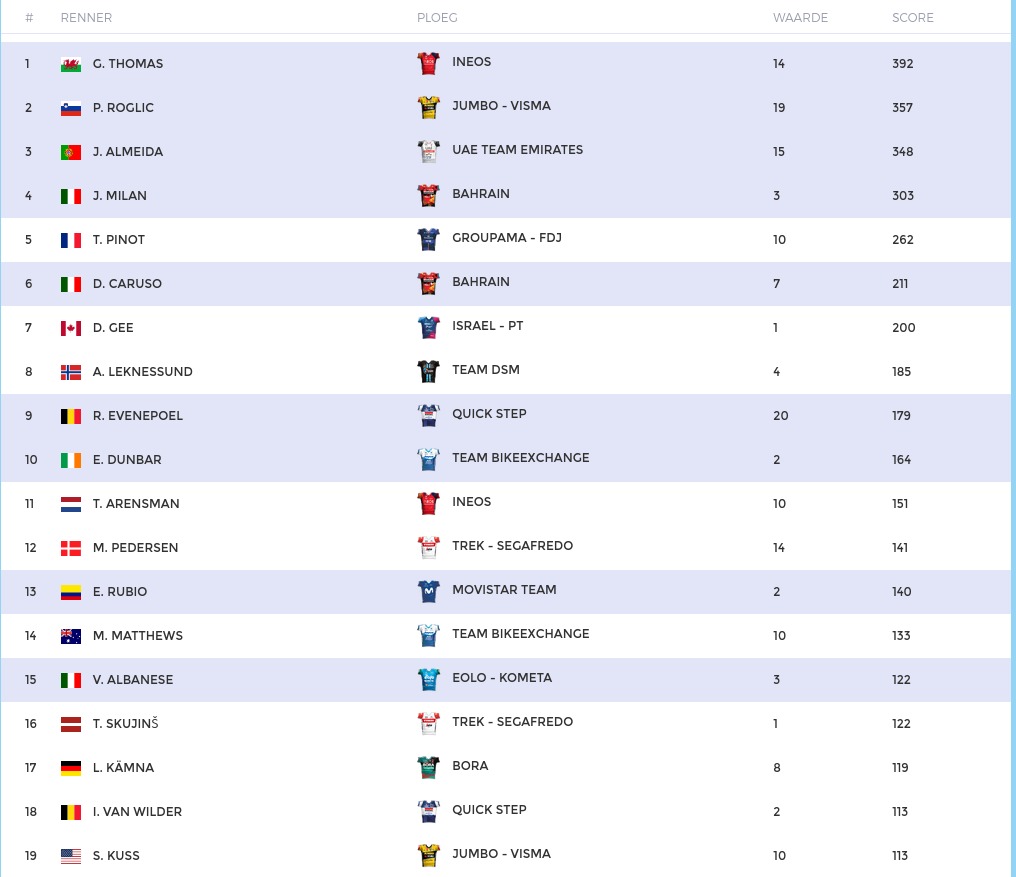Select the Trek - Segafredo team in M. Pedersen's row
Screen dimensions: 1016x877
pyautogui.click(x=513, y=546)
